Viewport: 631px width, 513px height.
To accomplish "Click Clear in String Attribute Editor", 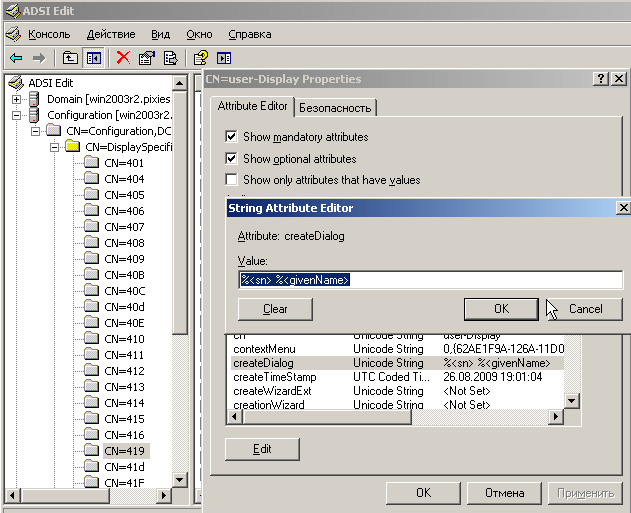I will 275,309.
